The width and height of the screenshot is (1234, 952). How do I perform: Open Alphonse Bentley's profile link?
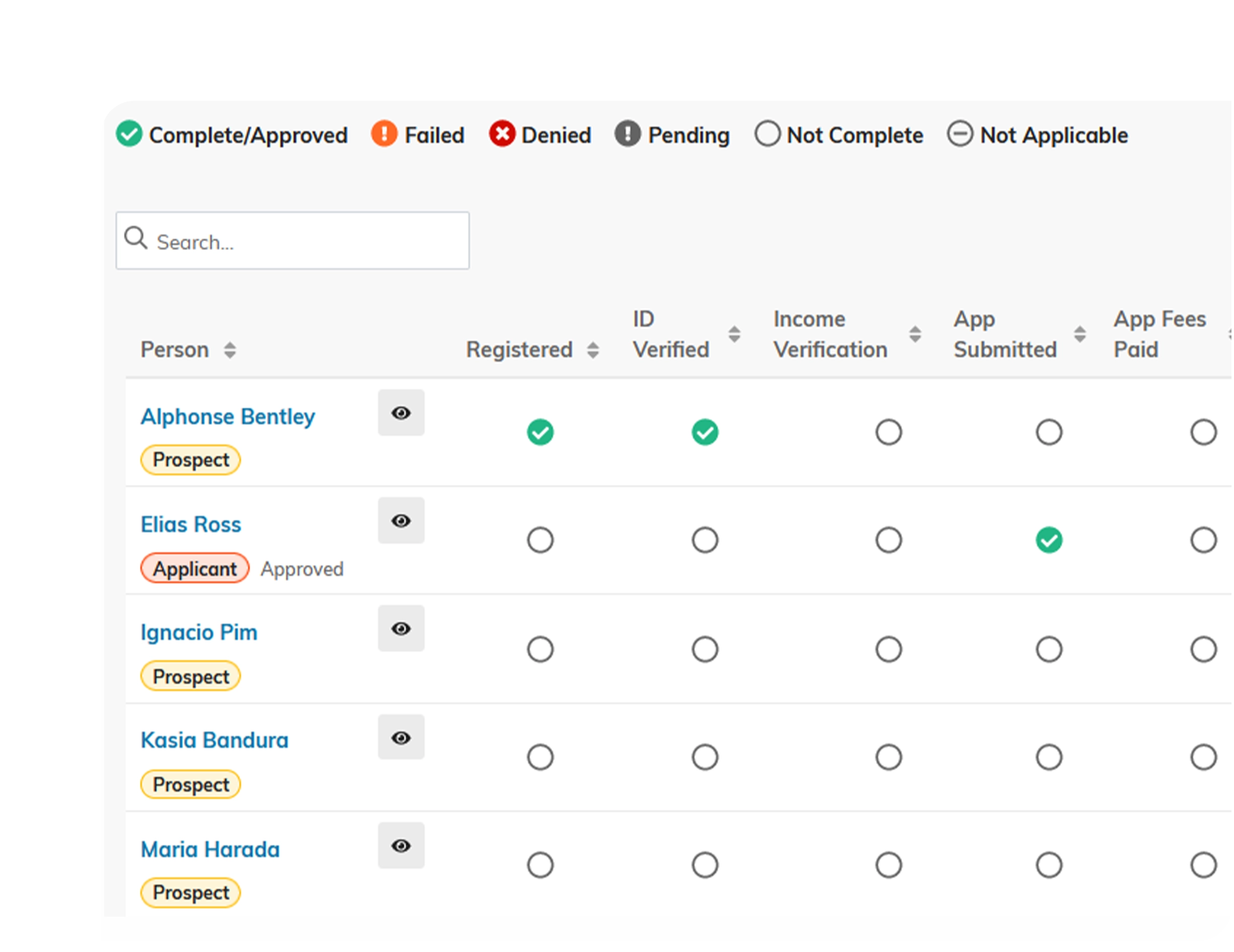pyautogui.click(x=227, y=417)
